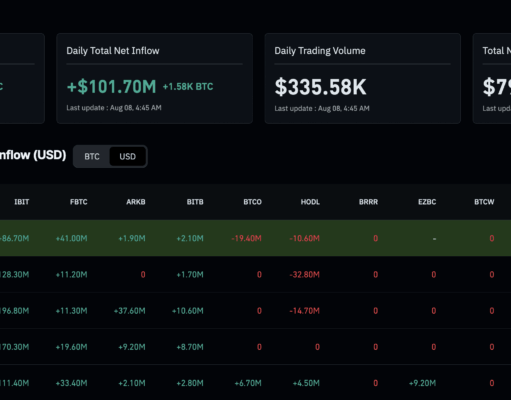This screenshot has height=400, width=511.
Task: Click the +19.60M FBTC cell
Action: pos(71,347)
